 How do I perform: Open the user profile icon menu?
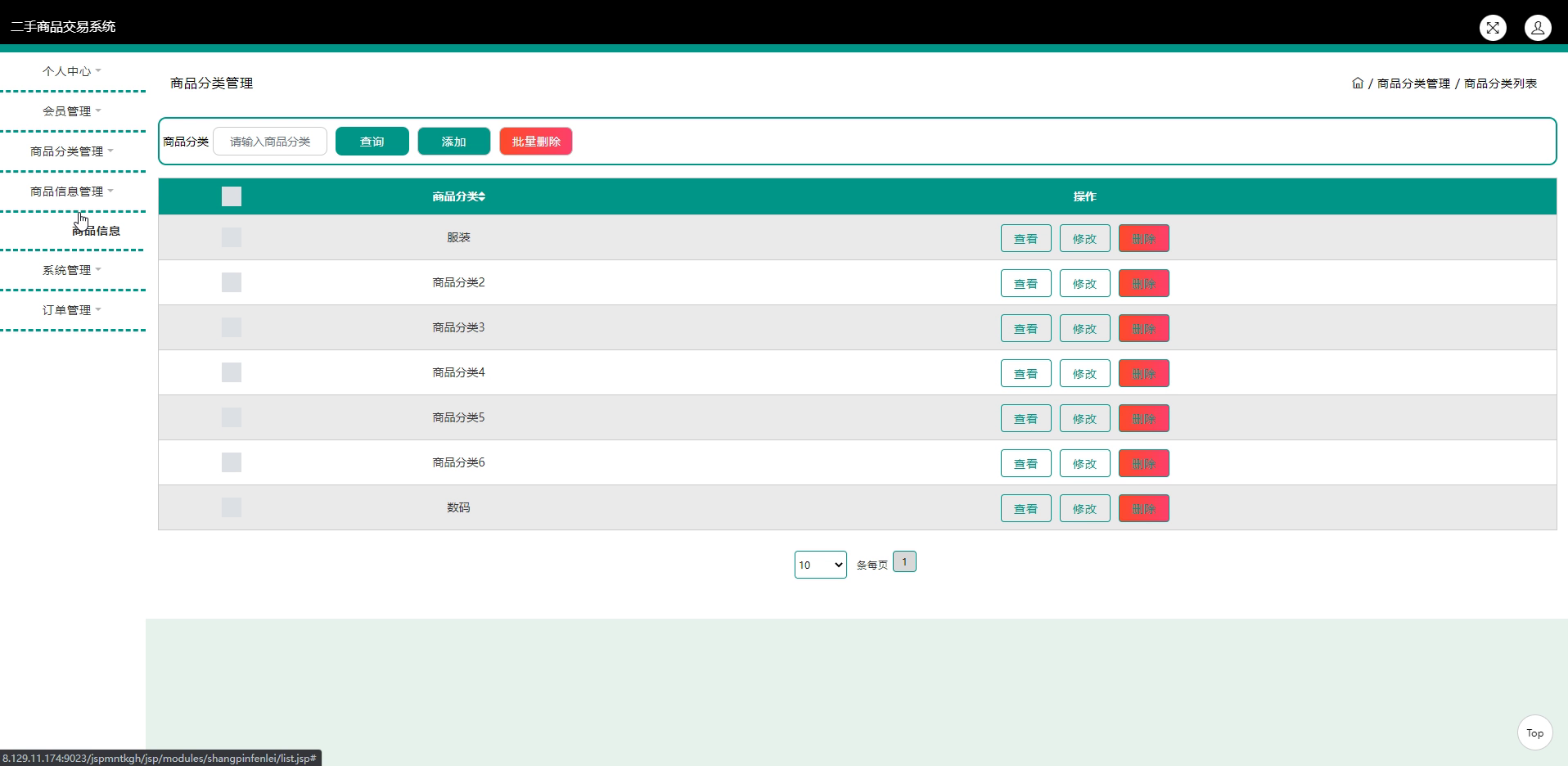point(1538,28)
